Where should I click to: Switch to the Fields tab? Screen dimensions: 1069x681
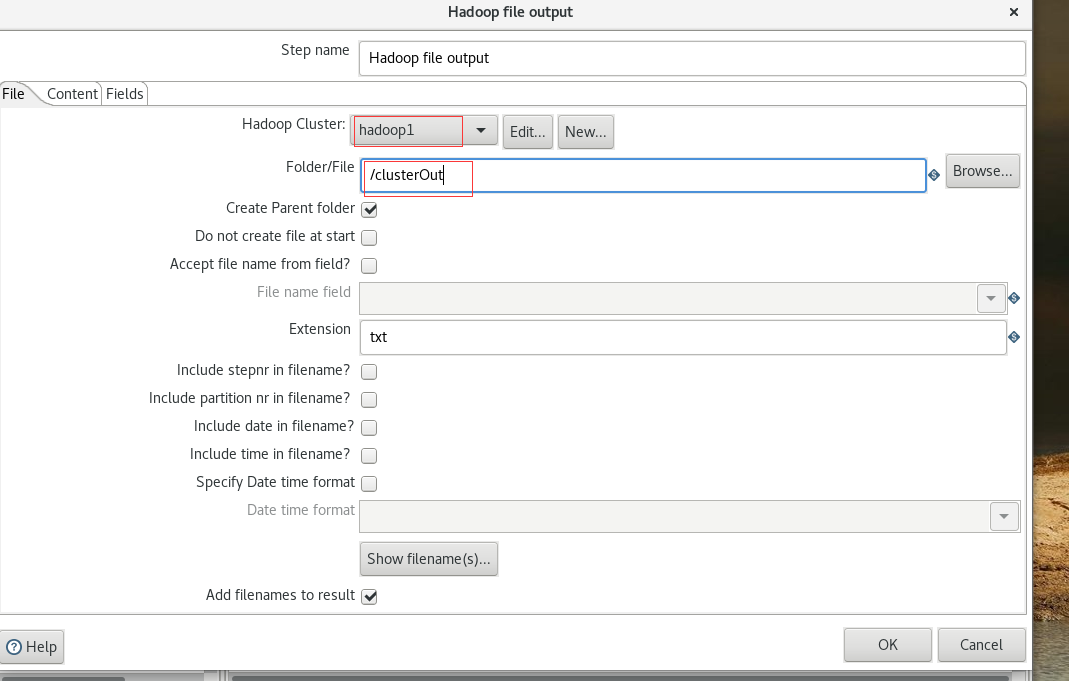125,94
